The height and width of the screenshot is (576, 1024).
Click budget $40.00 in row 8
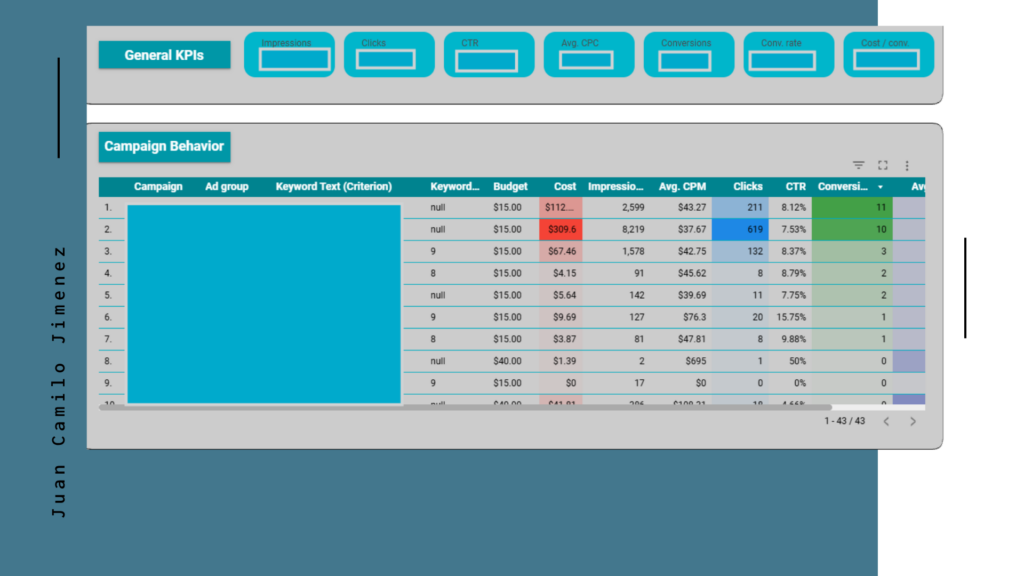[507, 361]
